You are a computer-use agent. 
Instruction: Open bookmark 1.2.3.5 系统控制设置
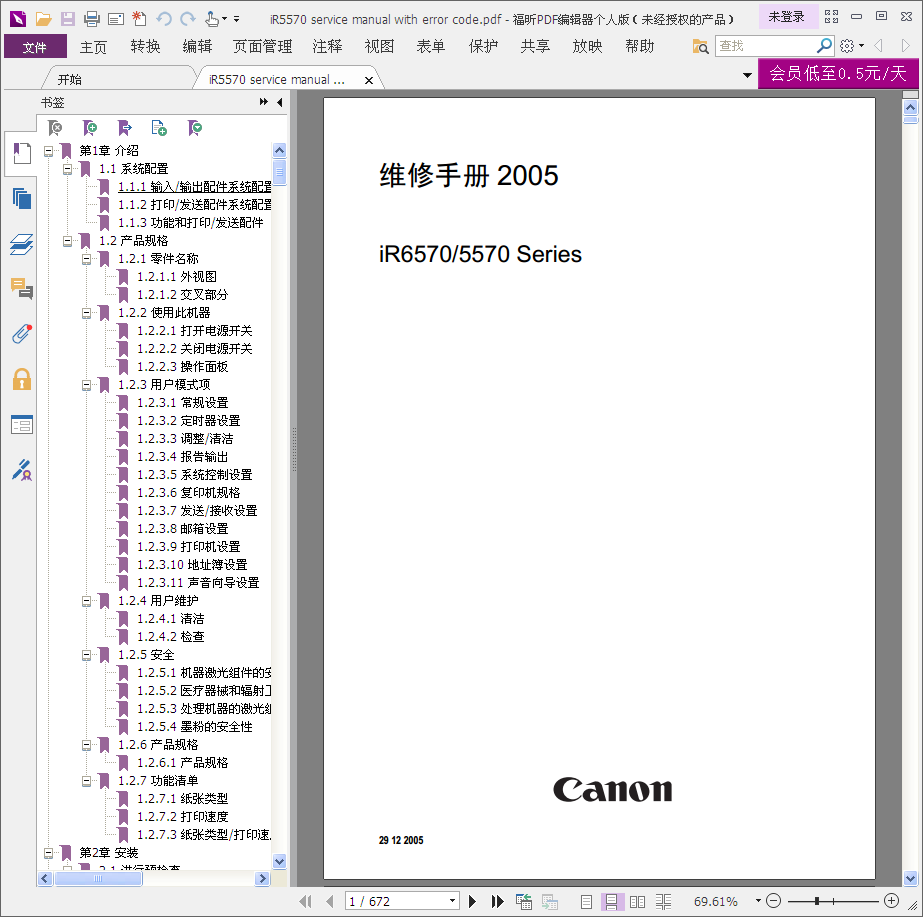(194, 475)
